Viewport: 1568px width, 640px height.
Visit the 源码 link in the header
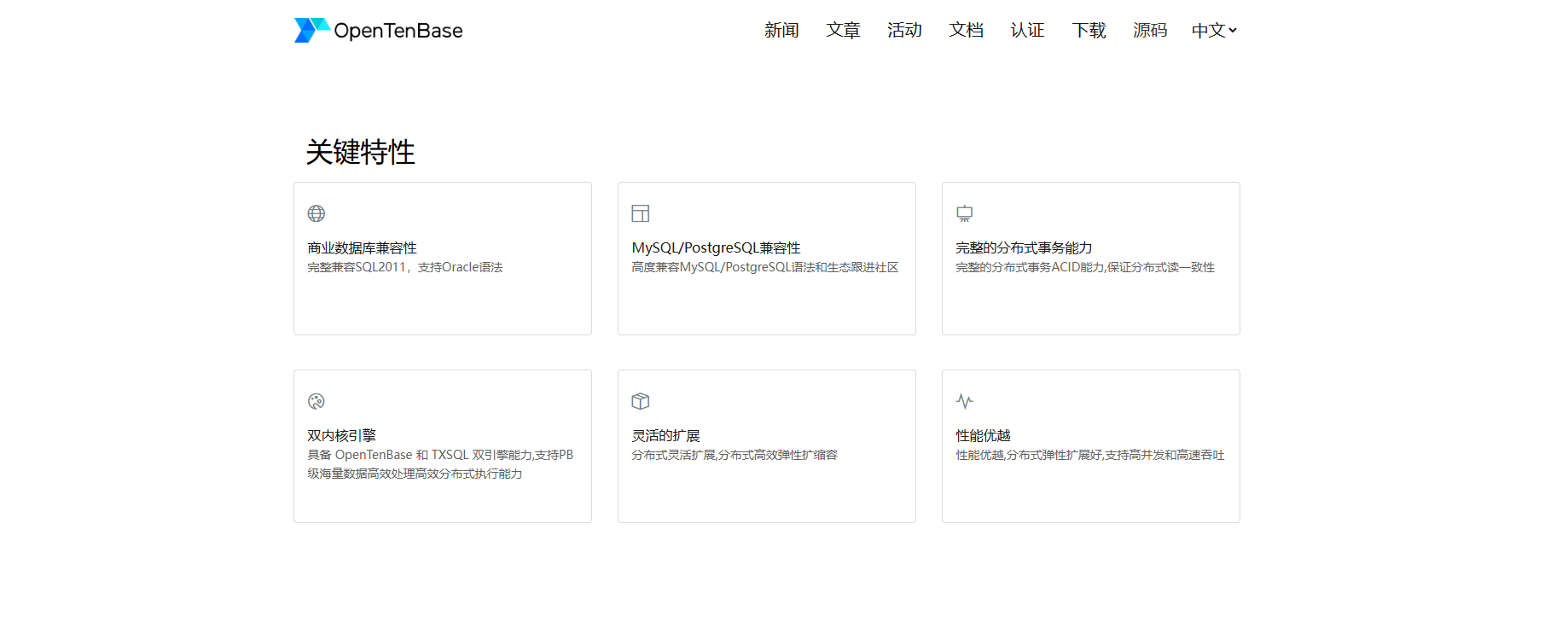(x=1150, y=31)
